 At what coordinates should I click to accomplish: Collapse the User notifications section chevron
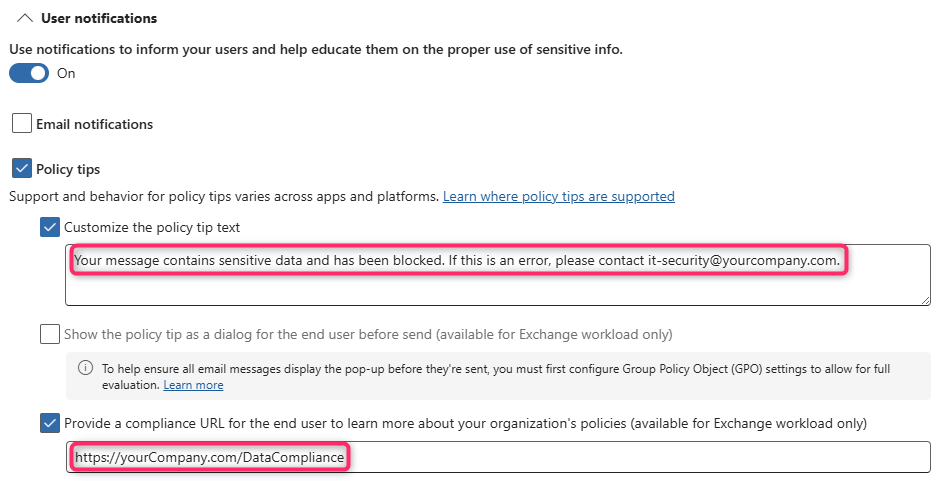[25, 18]
